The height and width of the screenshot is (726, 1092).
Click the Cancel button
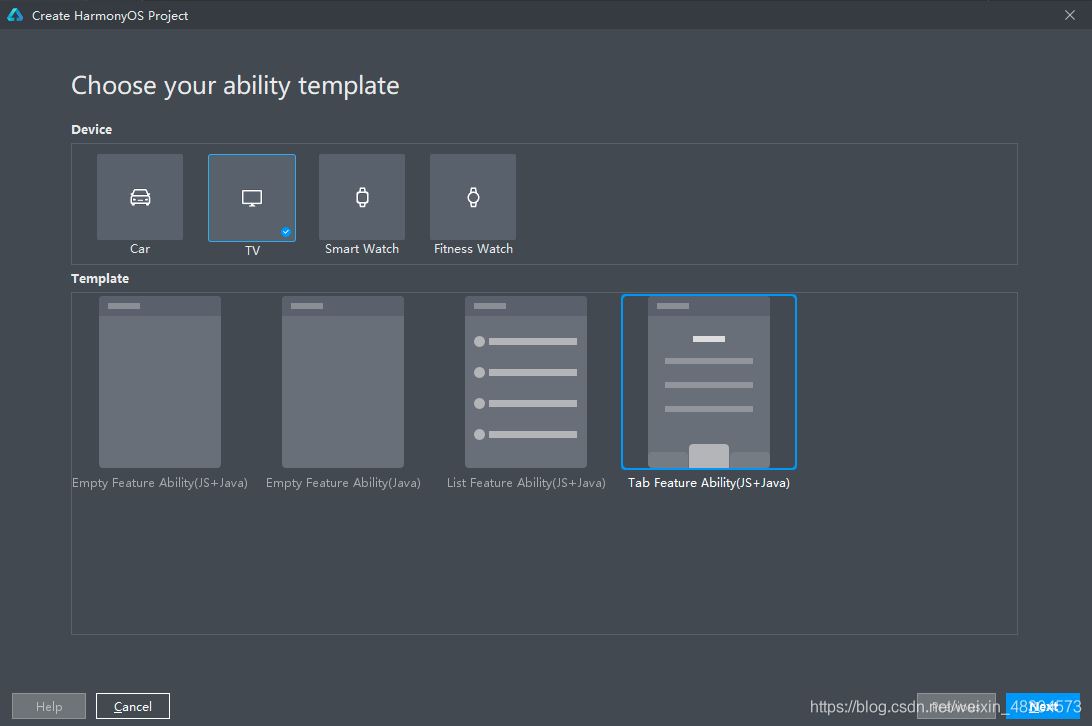(133, 706)
